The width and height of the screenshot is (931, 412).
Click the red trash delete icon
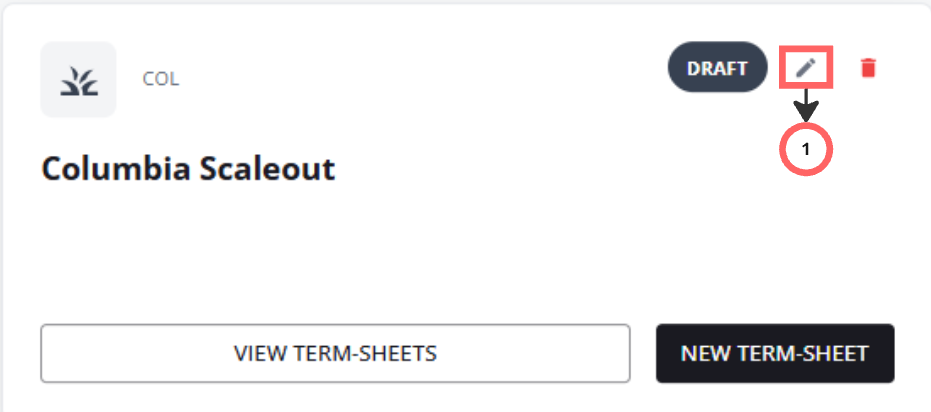(868, 68)
